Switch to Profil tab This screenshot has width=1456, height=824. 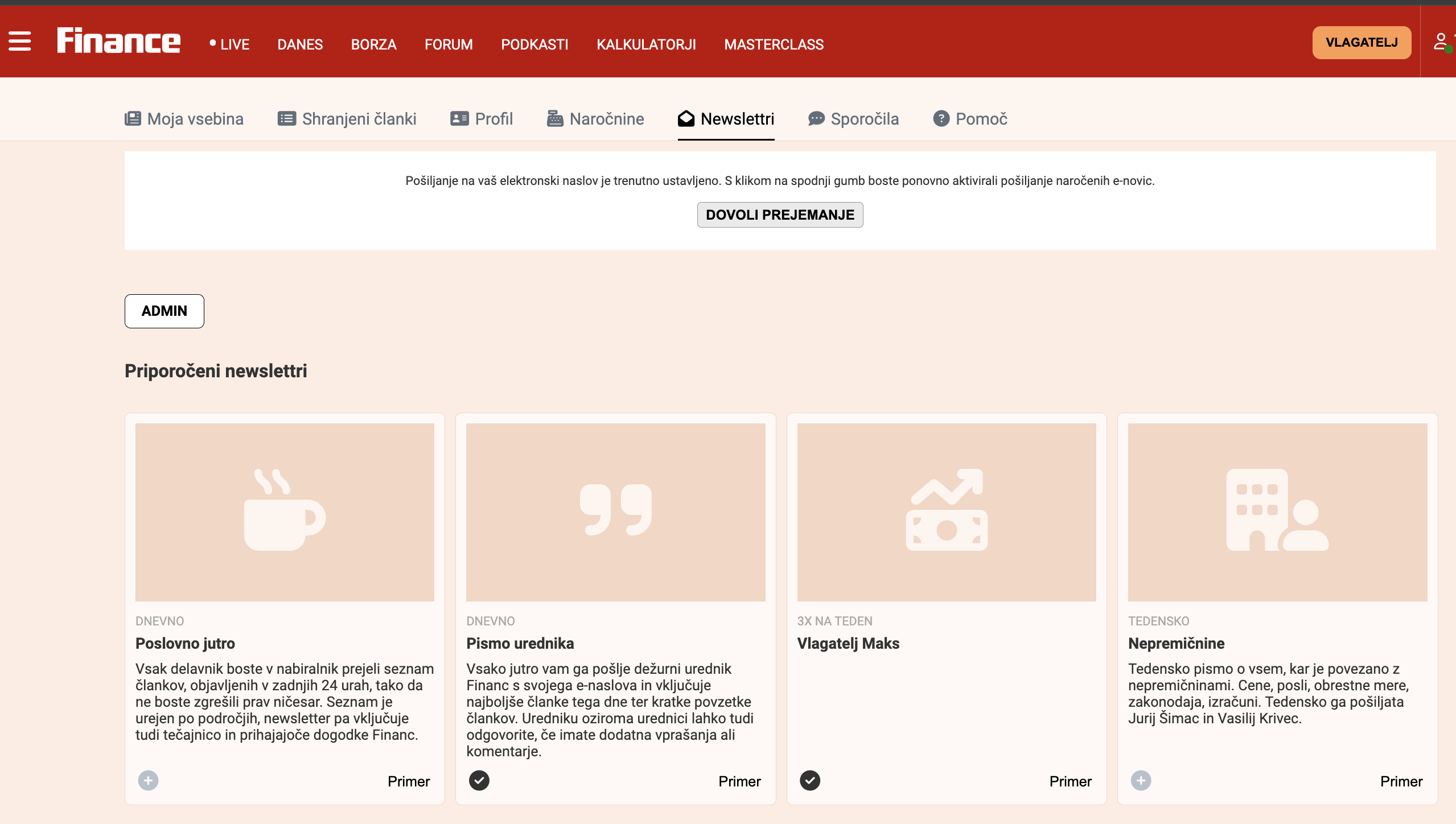(x=482, y=118)
